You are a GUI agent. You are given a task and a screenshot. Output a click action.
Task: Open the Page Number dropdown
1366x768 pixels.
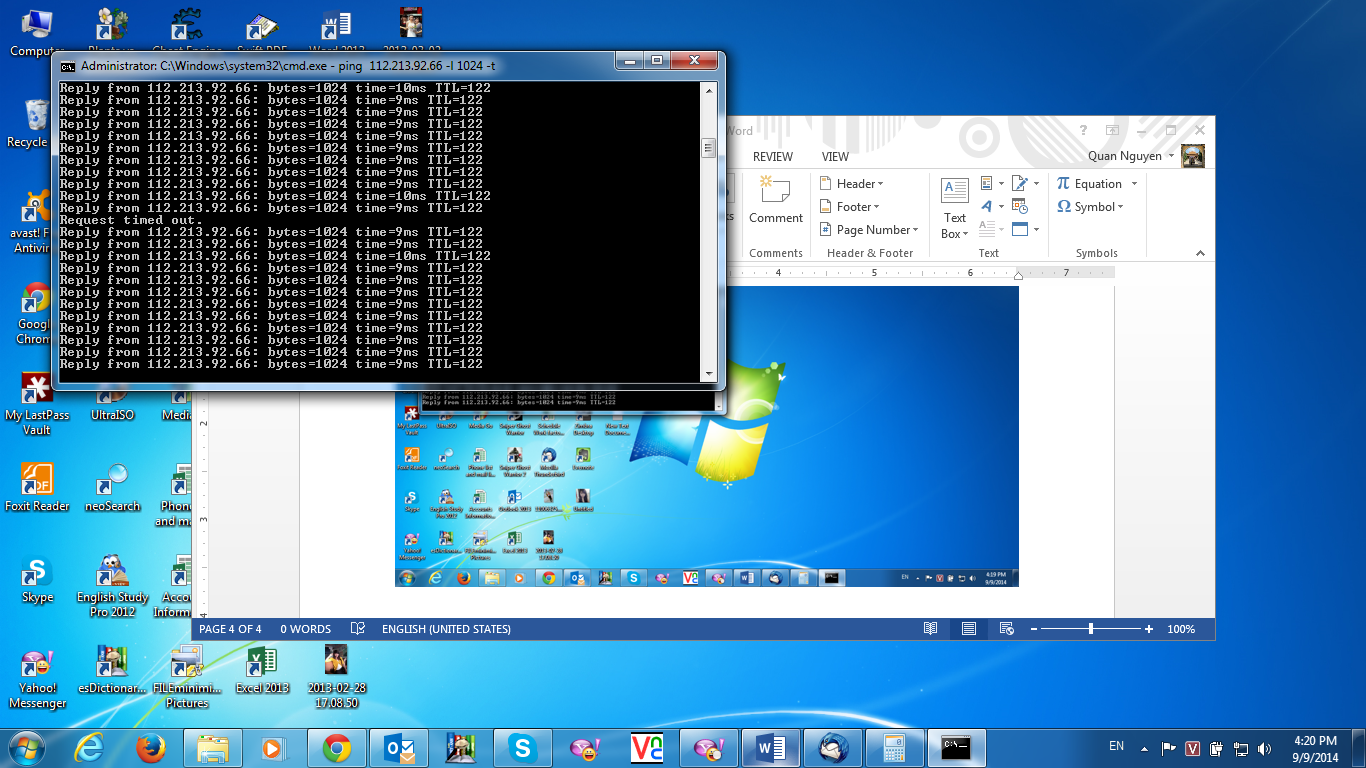pos(868,230)
